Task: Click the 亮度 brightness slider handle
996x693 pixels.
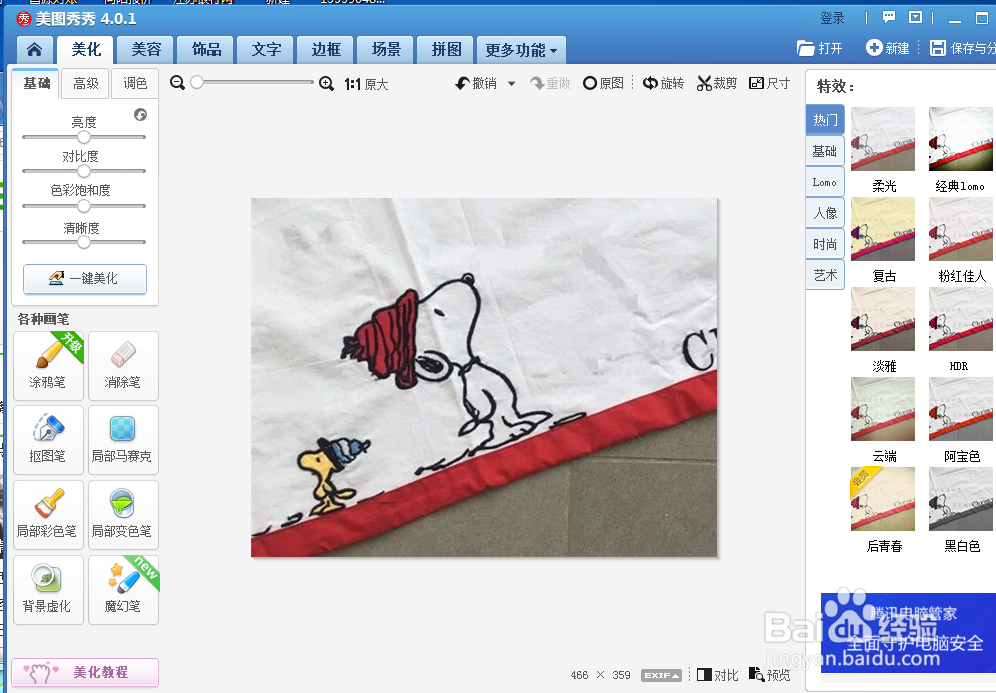Action: [x=84, y=137]
